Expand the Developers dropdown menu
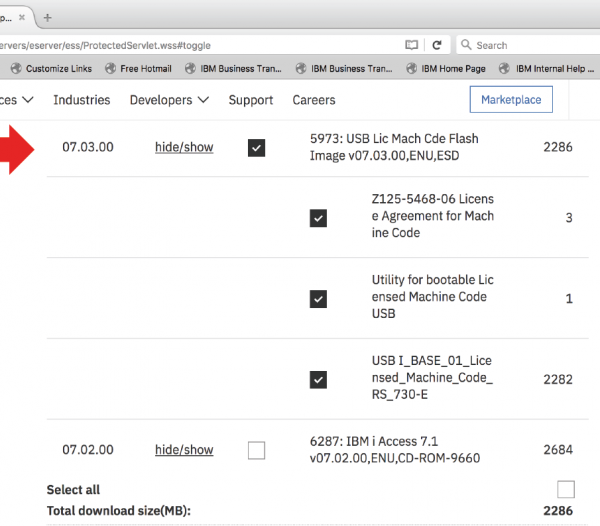 click(169, 100)
